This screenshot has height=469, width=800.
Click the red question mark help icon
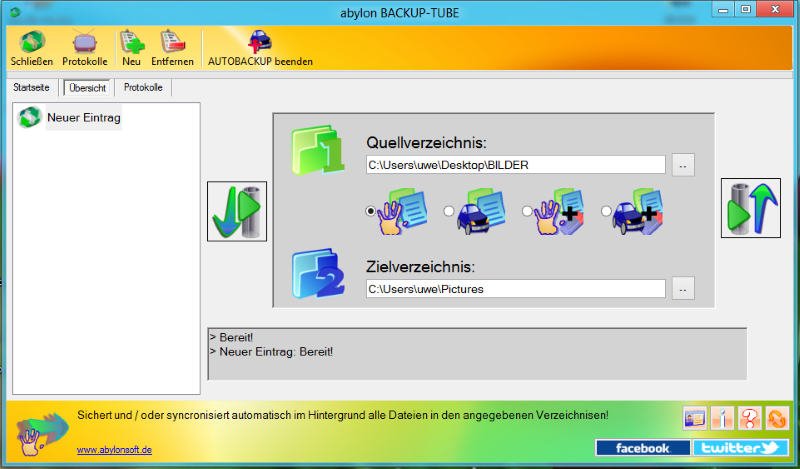click(x=749, y=418)
